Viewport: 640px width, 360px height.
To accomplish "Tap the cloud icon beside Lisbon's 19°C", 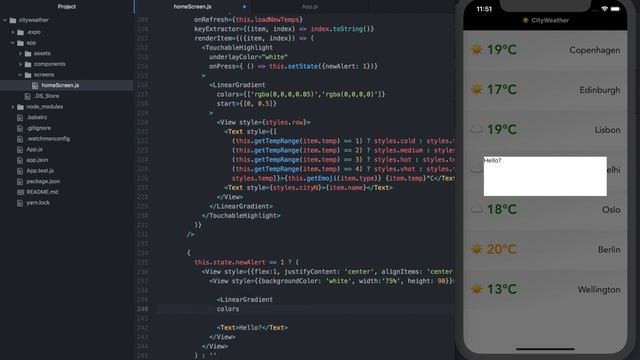I will tap(476, 130).
